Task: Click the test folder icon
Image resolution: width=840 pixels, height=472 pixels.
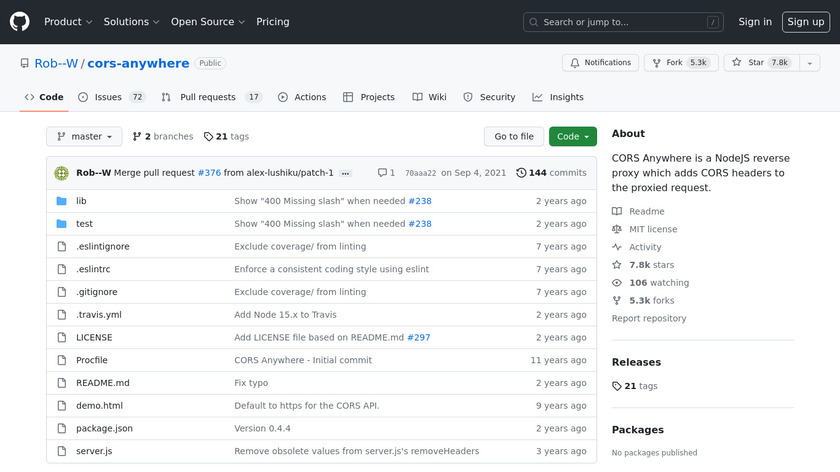Action: [x=62, y=224]
